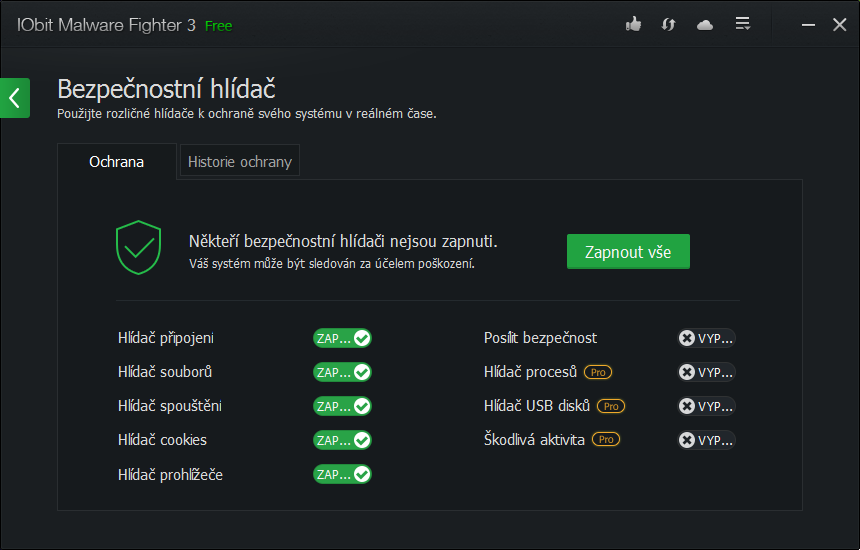Enable the Posílit bezpečnost switch
This screenshot has width=860, height=550.
coord(706,338)
